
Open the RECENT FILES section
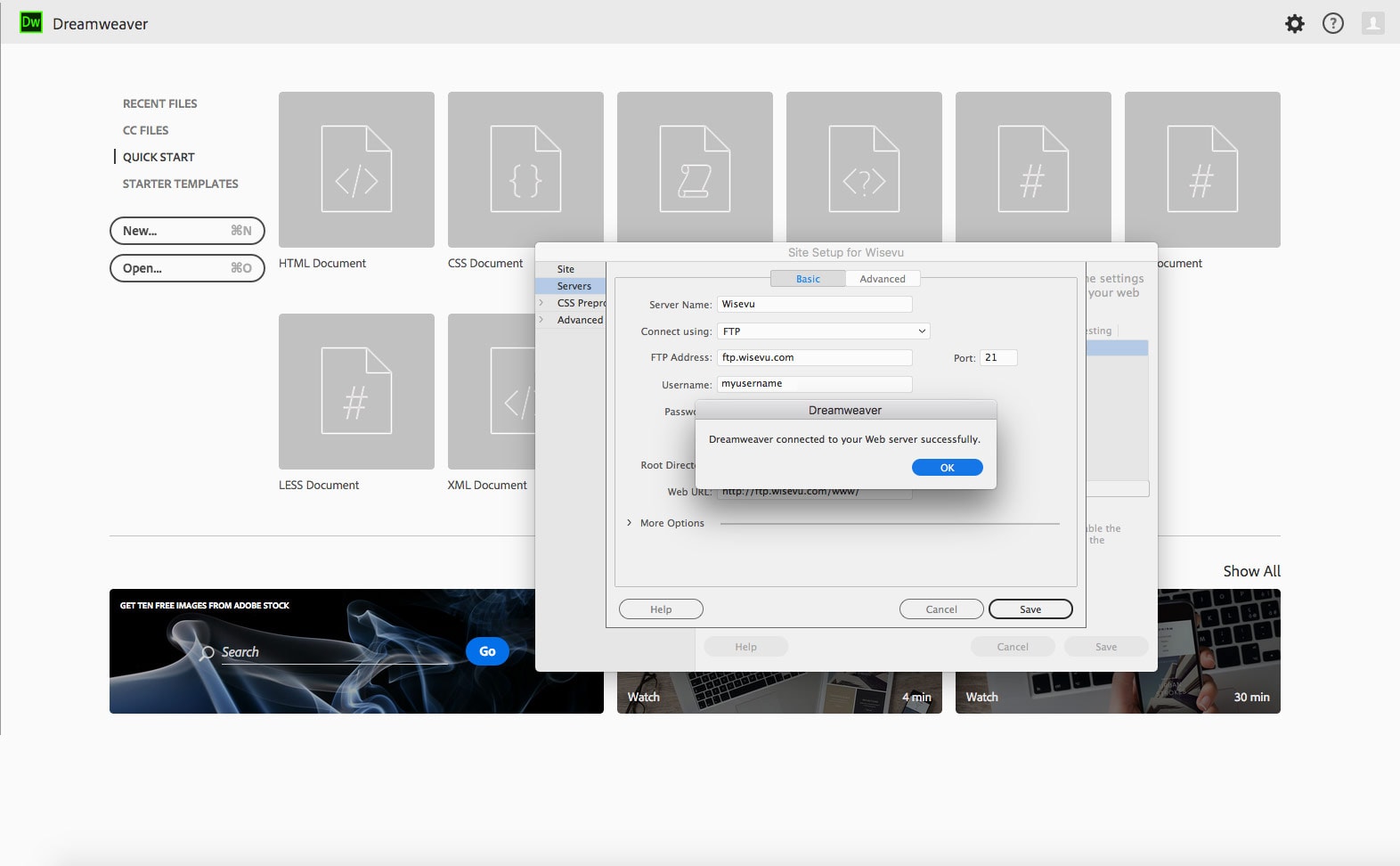coord(160,103)
